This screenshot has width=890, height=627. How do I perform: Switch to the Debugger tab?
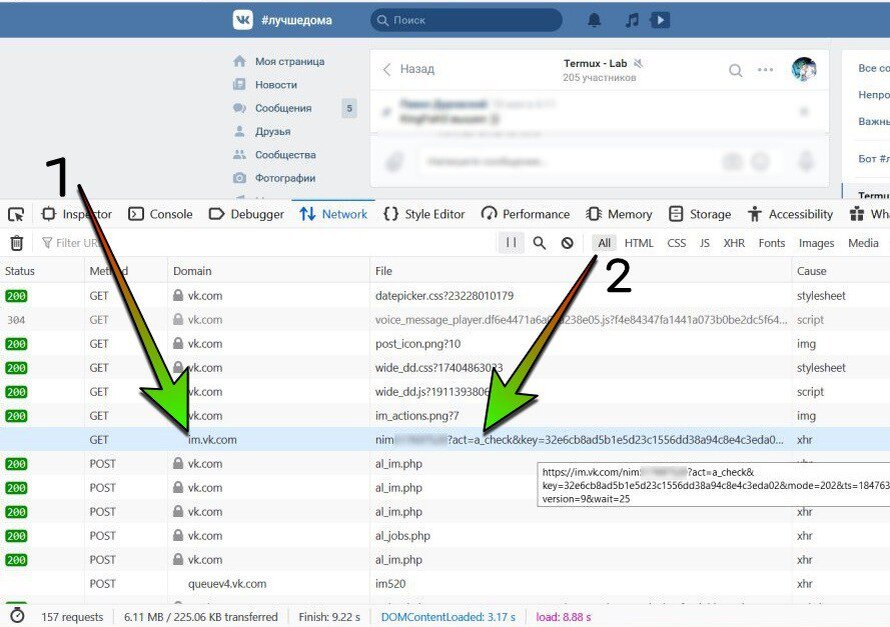pos(246,214)
